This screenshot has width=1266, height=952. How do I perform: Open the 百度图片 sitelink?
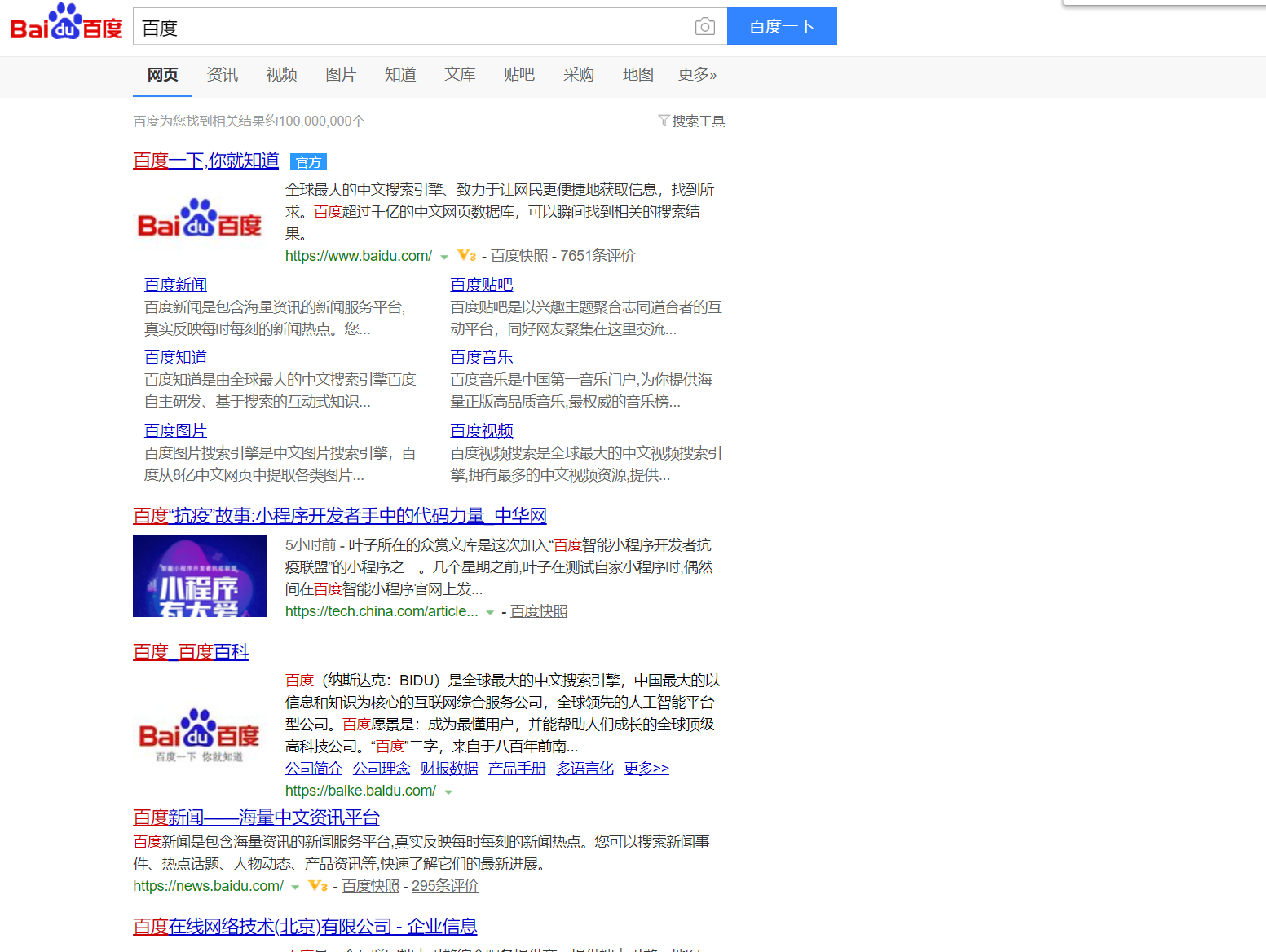pos(175,430)
